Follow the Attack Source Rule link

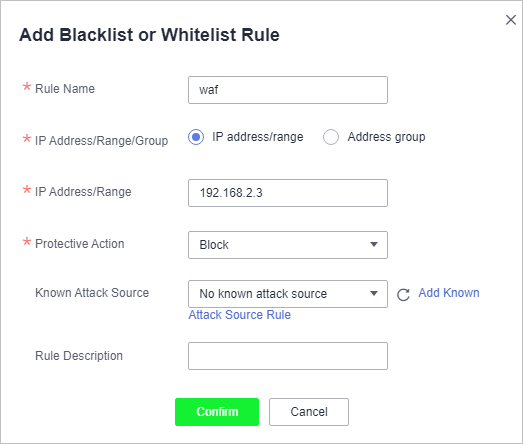[239, 315]
